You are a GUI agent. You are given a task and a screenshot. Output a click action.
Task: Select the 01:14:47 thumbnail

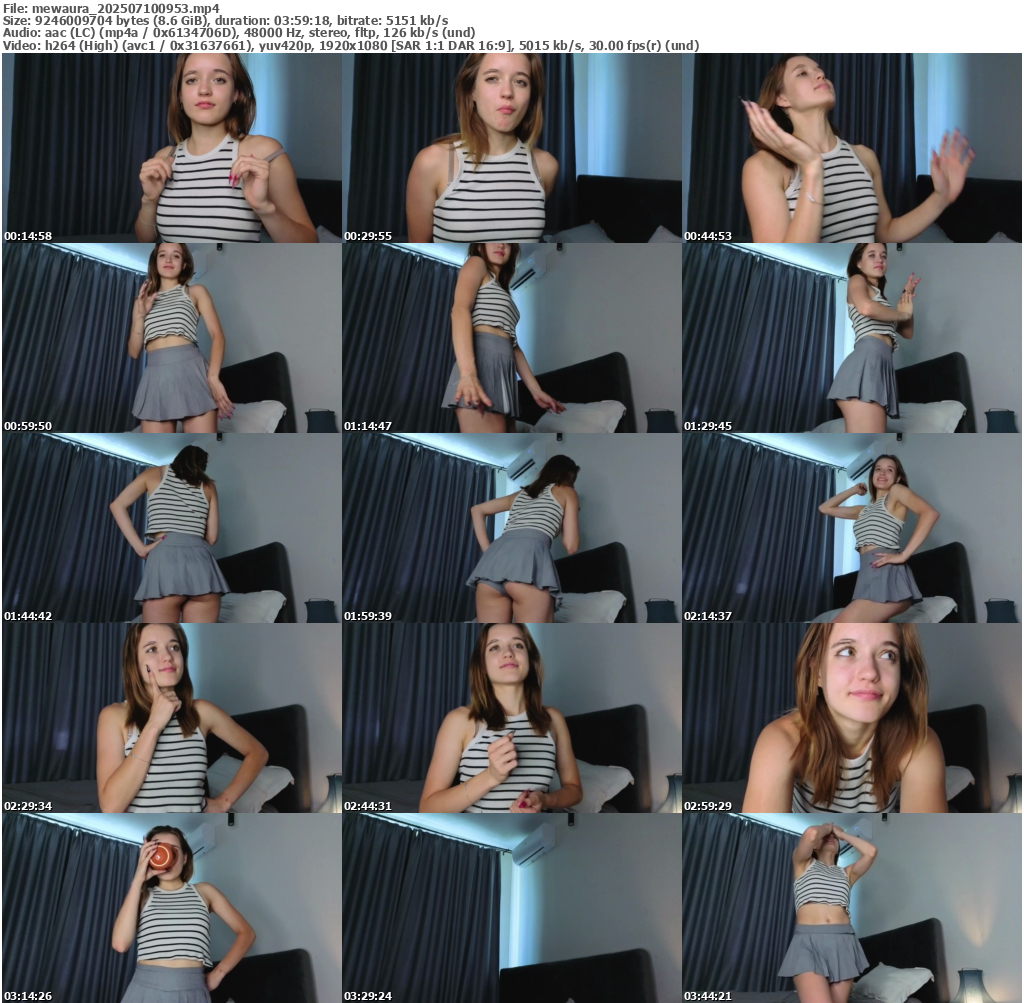[512, 338]
